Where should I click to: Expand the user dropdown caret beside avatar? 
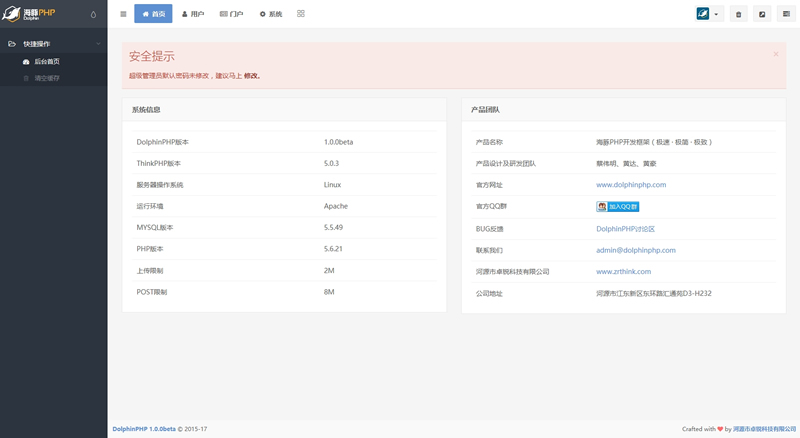(x=717, y=14)
